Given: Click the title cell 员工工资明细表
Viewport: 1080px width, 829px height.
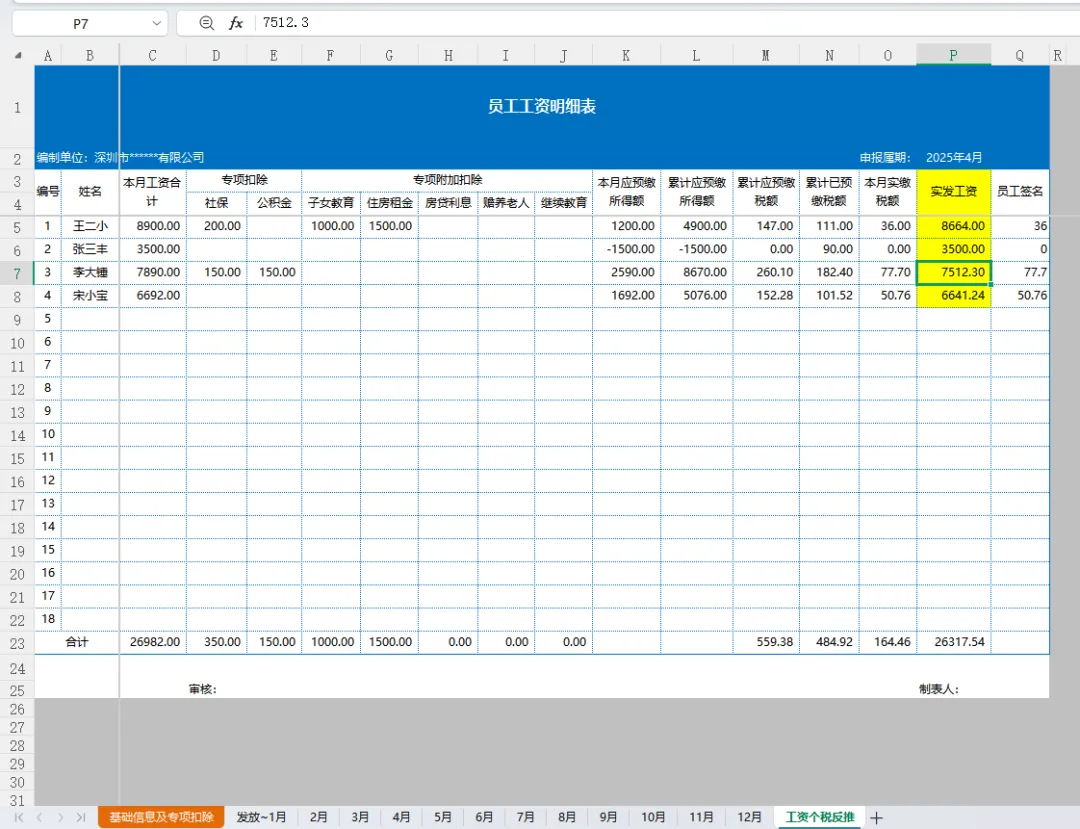Looking at the screenshot, I should click(x=542, y=106).
